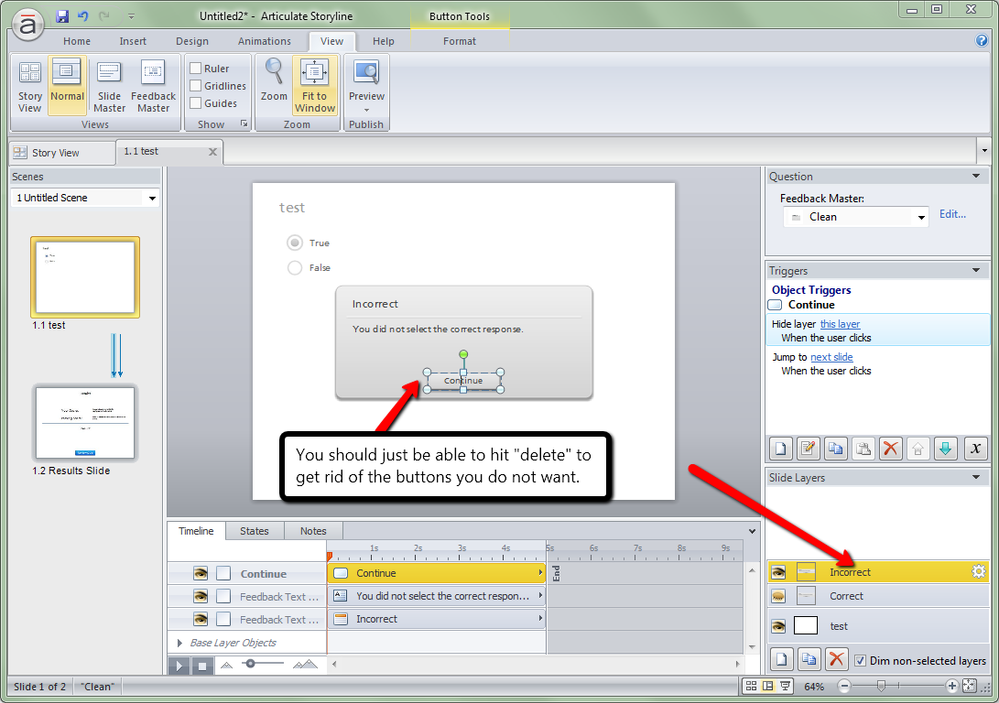This screenshot has height=703, width=999.
Task: Enable the Ruler checkbox
Action: click(196, 69)
